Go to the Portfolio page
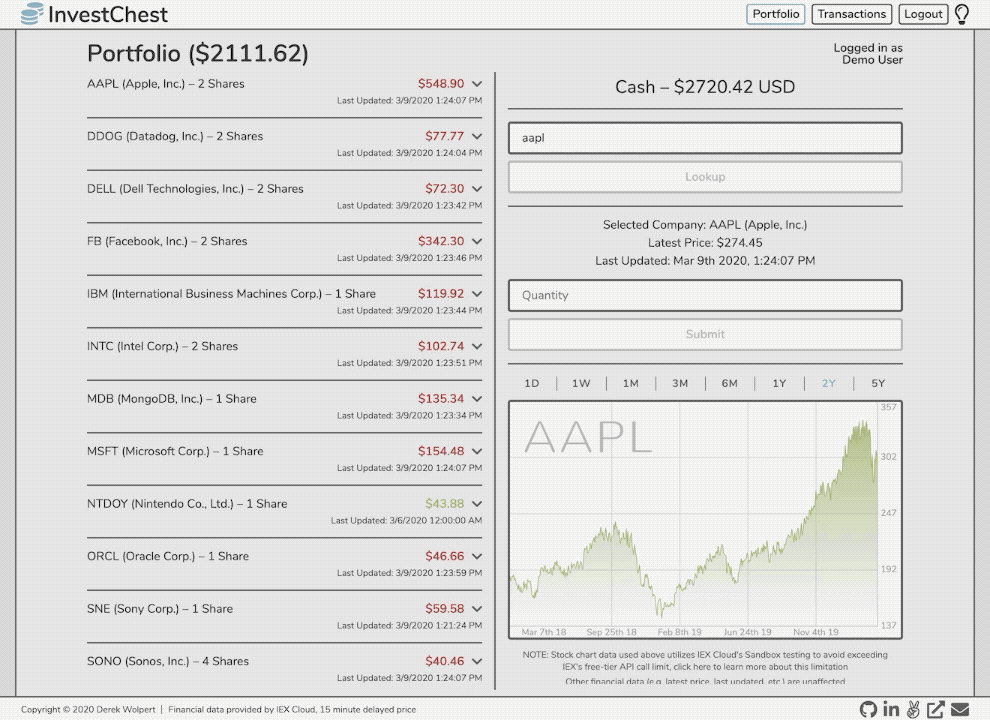 pyautogui.click(x=775, y=14)
